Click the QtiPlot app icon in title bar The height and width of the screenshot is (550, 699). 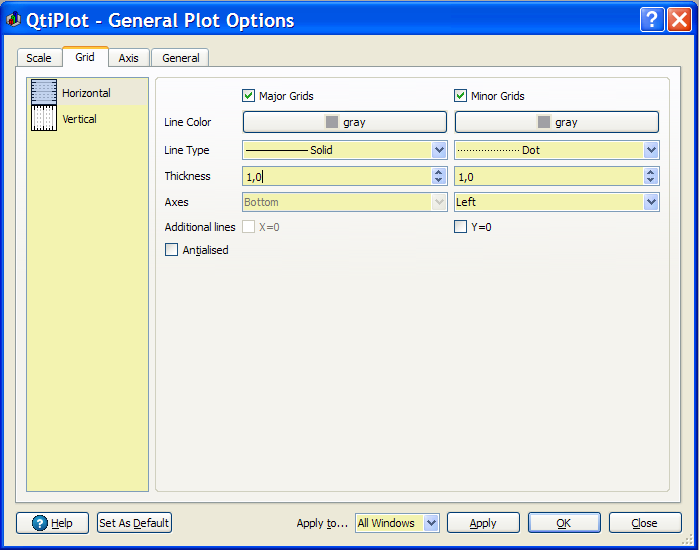click(x=14, y=20)
